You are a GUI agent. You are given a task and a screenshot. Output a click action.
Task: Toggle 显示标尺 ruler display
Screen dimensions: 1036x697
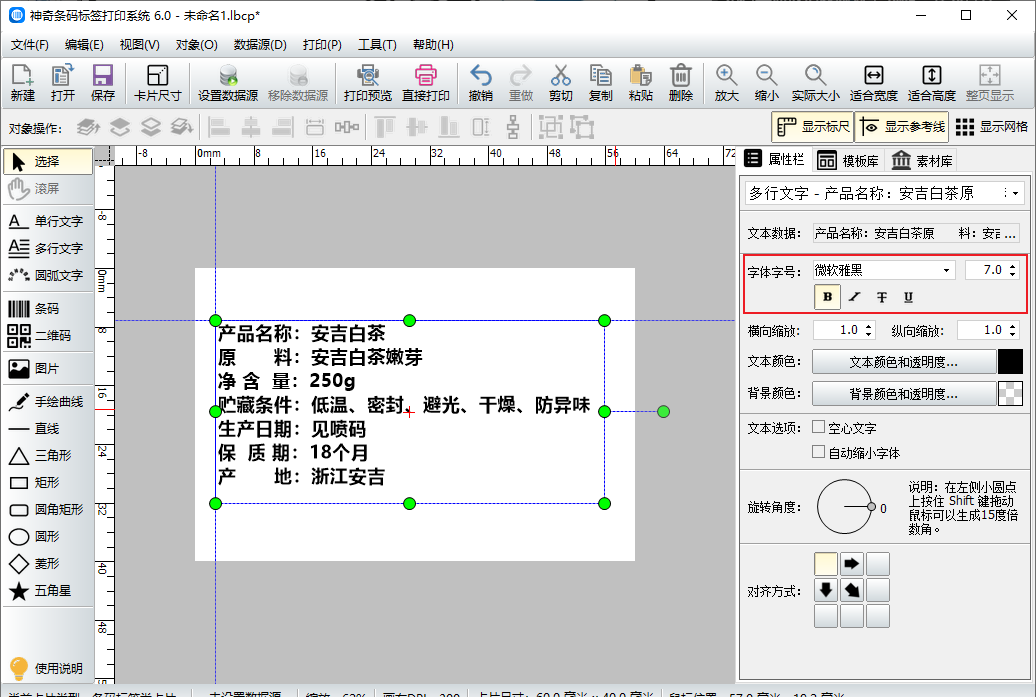pos(813,127)
